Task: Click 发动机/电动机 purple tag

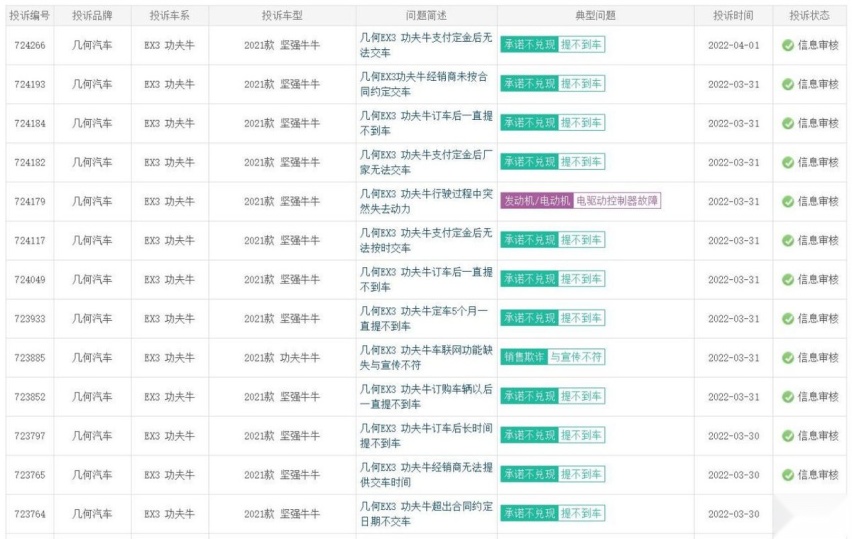Action: 537,201
